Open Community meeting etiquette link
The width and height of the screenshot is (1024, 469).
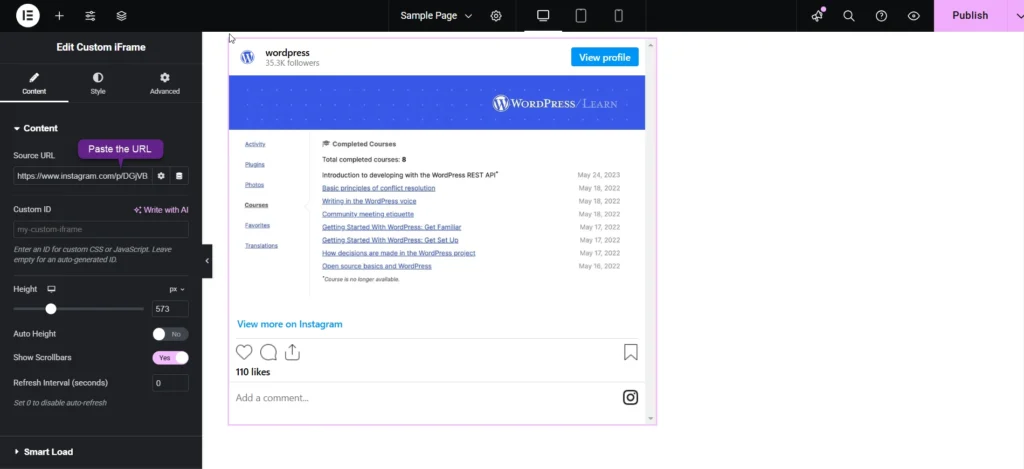click(x=368, y=214)
